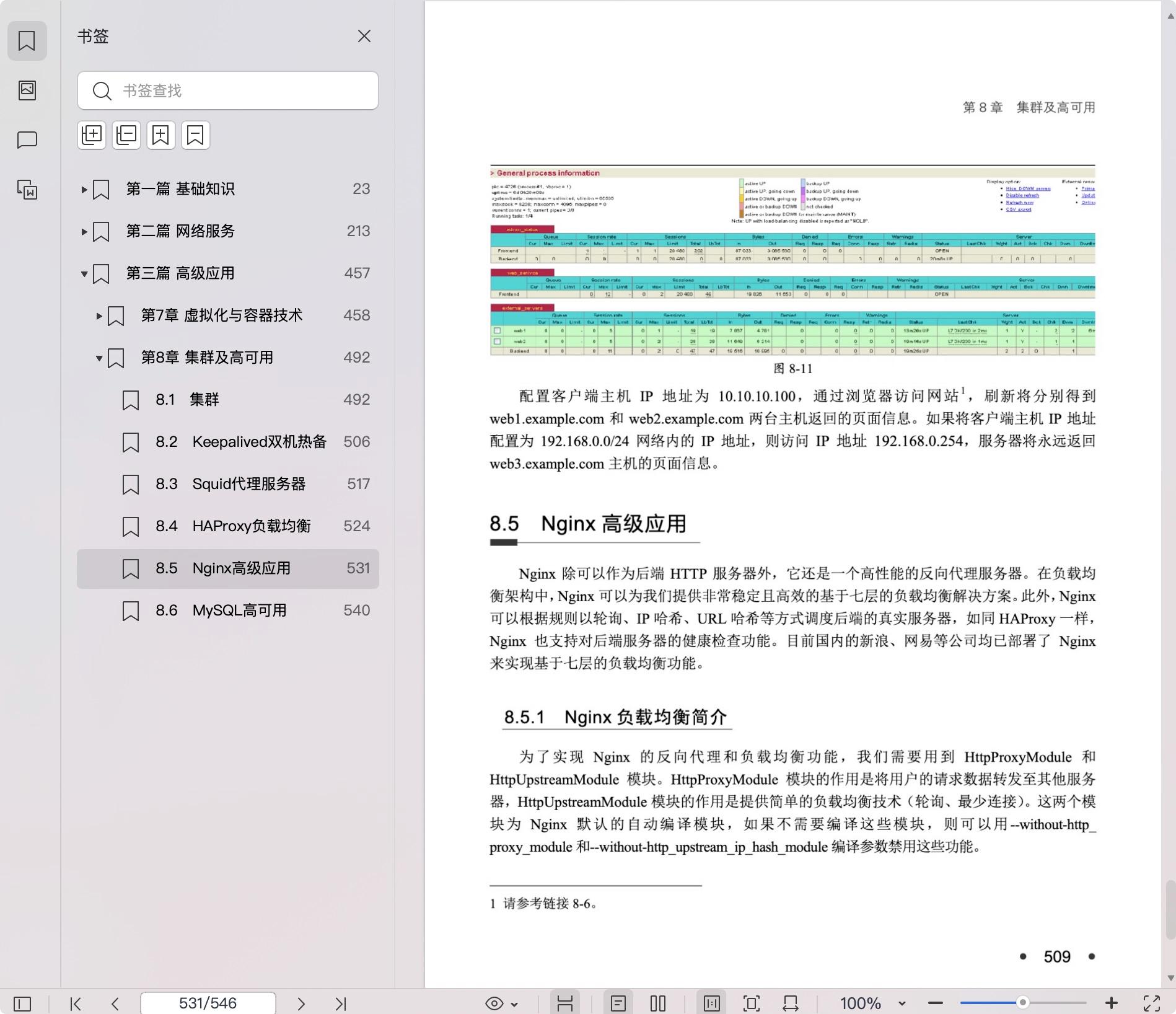Click the 8.5 Nginx 高级应用 heading

[x=588, y=524]
